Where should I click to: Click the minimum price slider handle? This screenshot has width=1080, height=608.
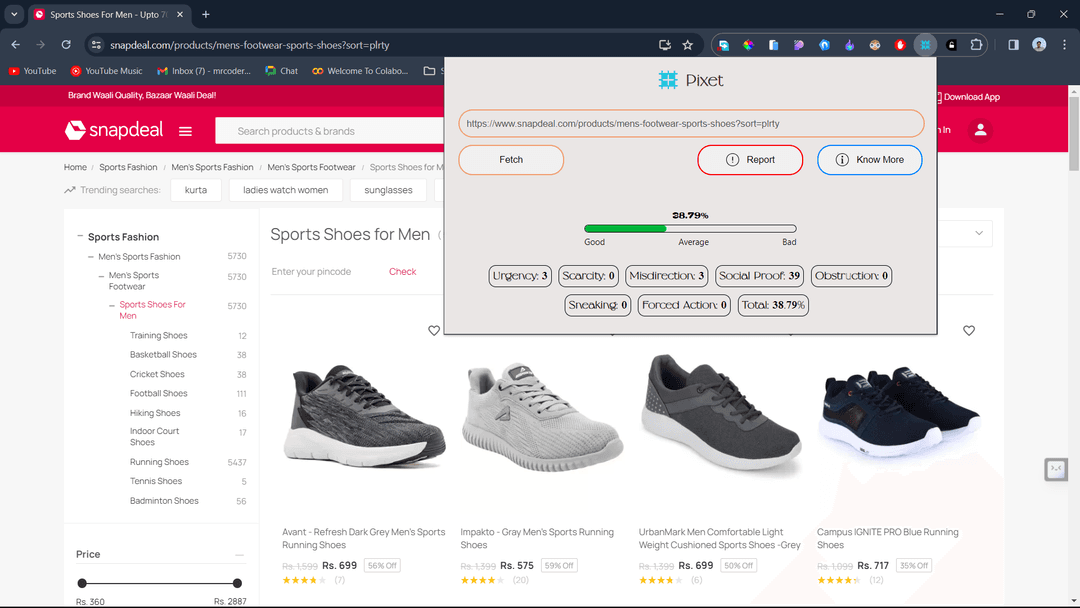point(82,583)
